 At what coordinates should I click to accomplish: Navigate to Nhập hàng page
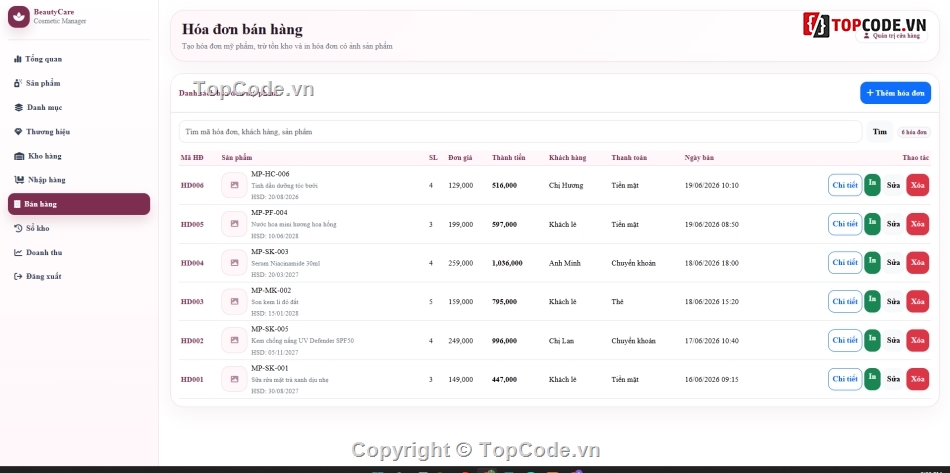(x=79, y=180)
